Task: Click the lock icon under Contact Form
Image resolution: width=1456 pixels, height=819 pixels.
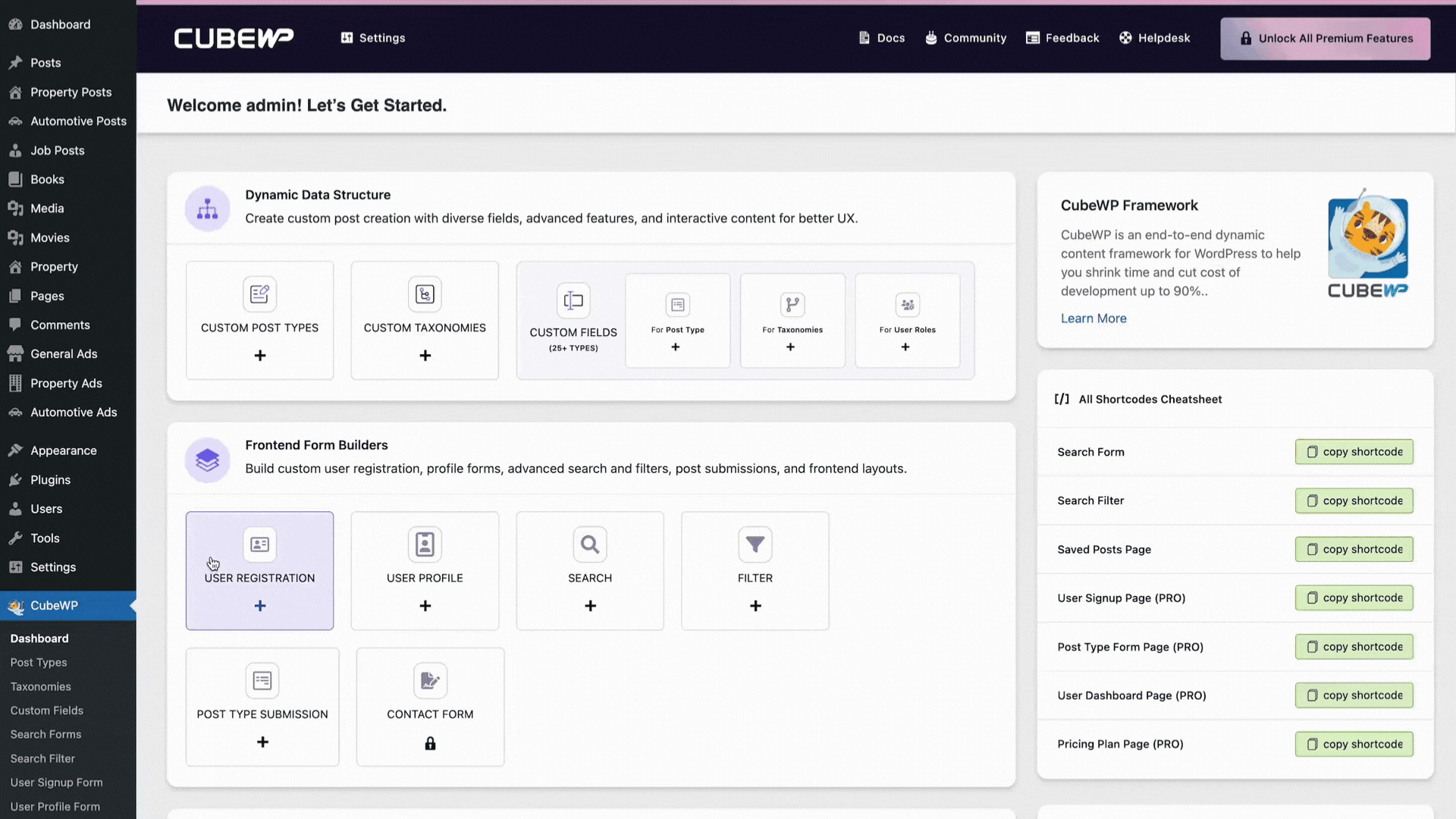Action: click(x=430, y=743)
